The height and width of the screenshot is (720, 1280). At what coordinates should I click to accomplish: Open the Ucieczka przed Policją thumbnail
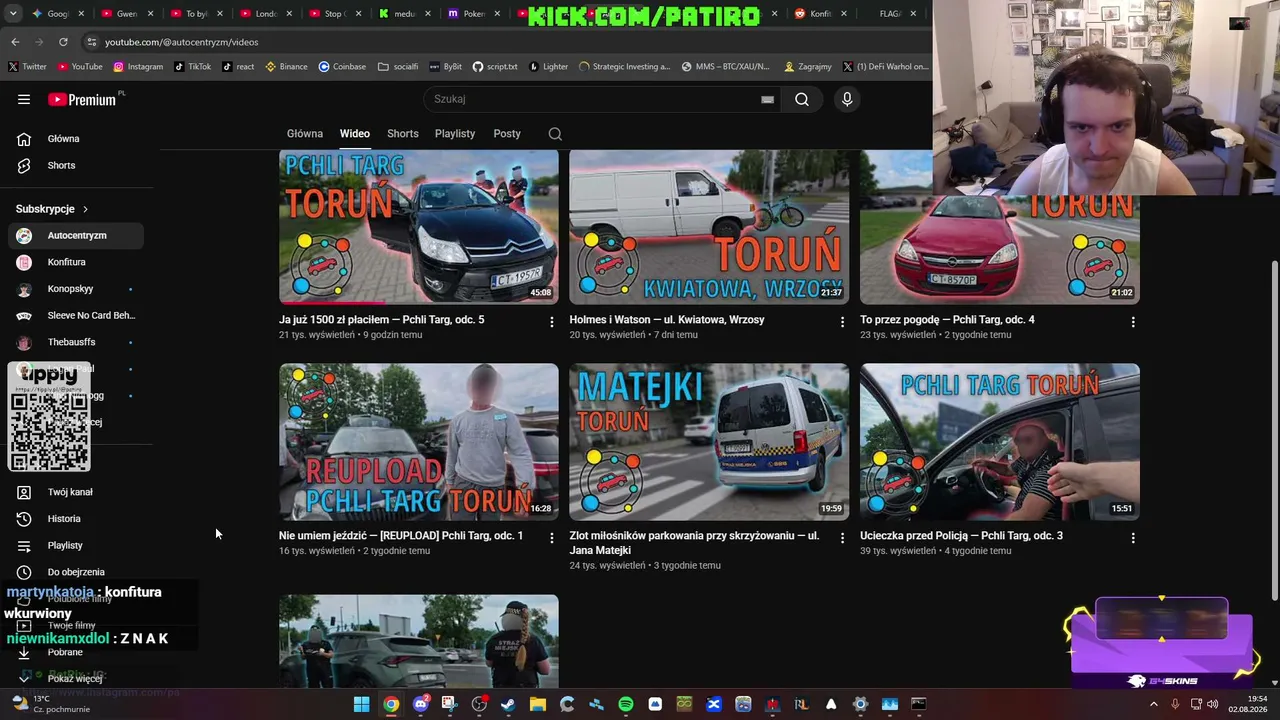(1000, 441)
